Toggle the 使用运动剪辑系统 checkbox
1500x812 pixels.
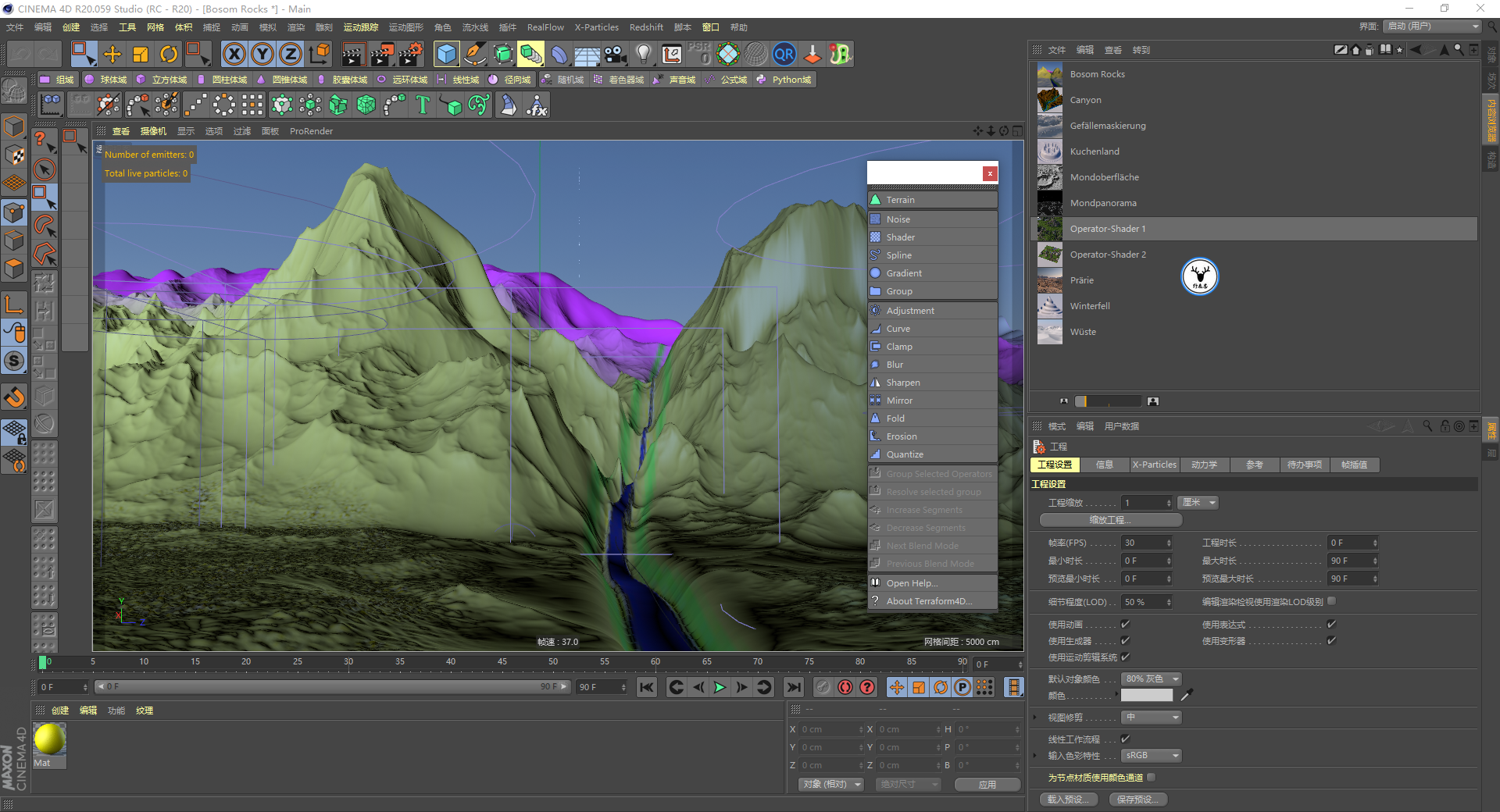1126,657
